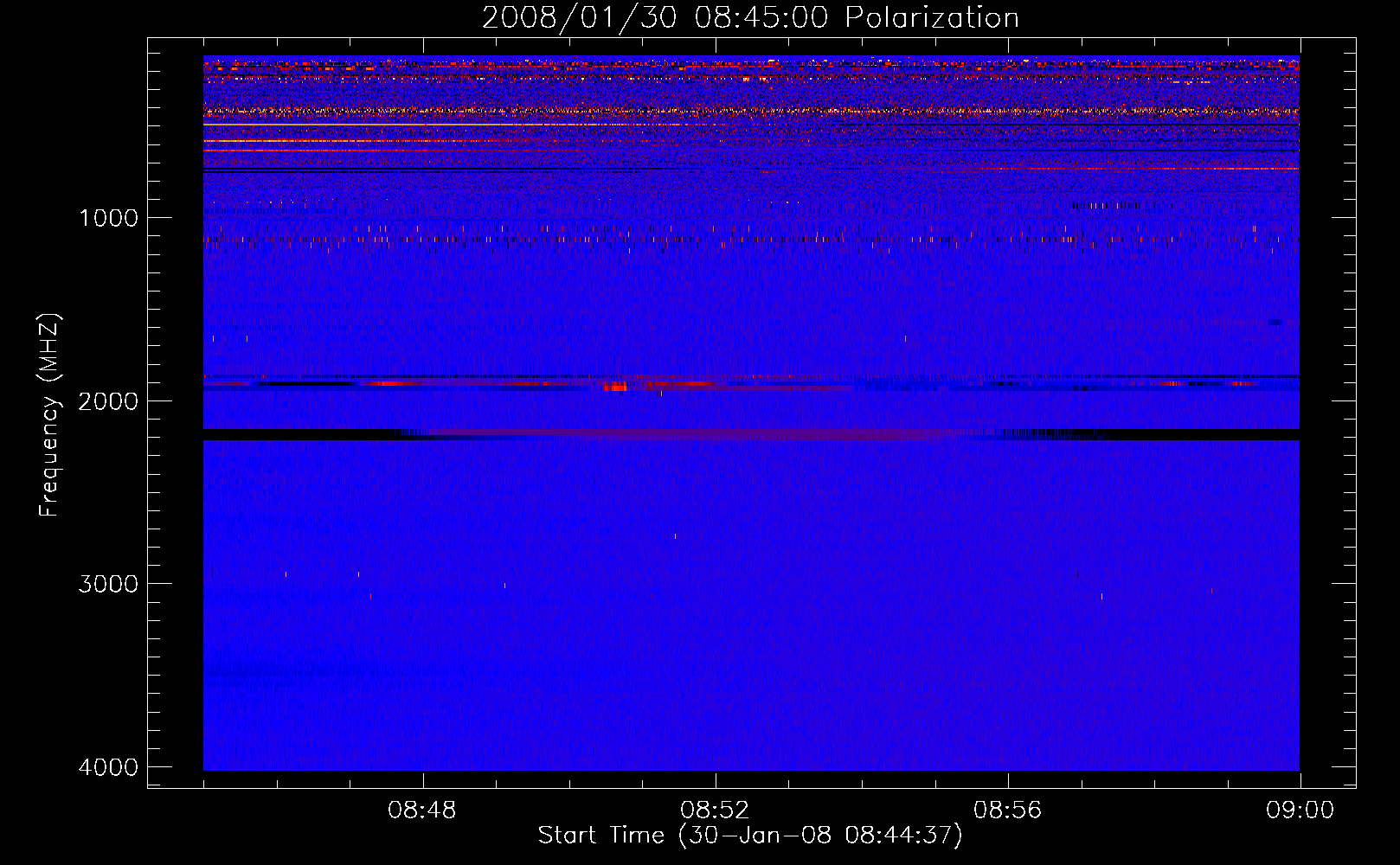This screenshot has width=1400, height=865.
Task: Click the bright red burst near 08:50:40 at 1950 MHz
Action: 615,388
